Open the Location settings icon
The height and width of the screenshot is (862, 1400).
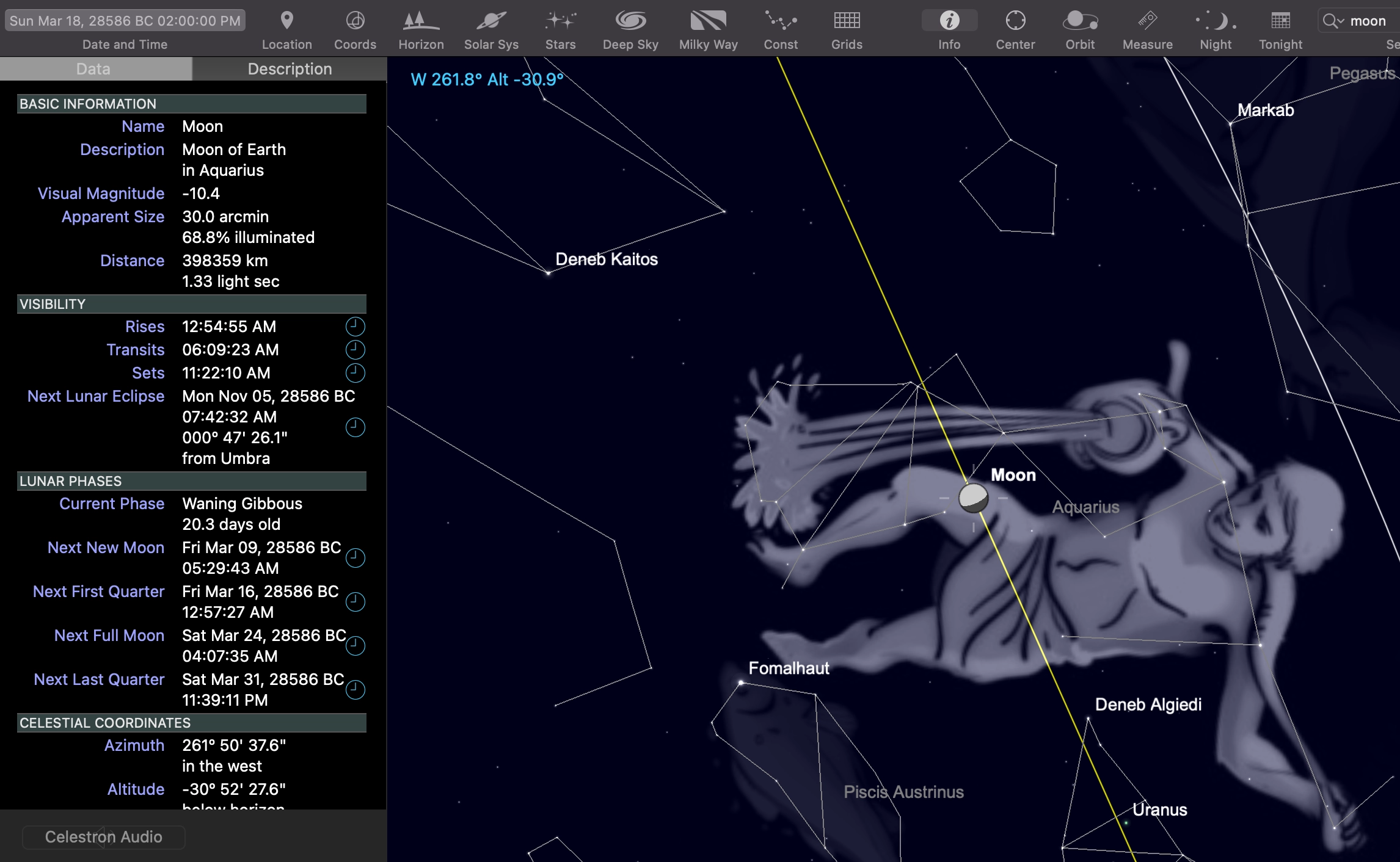(x=286, y=21)
